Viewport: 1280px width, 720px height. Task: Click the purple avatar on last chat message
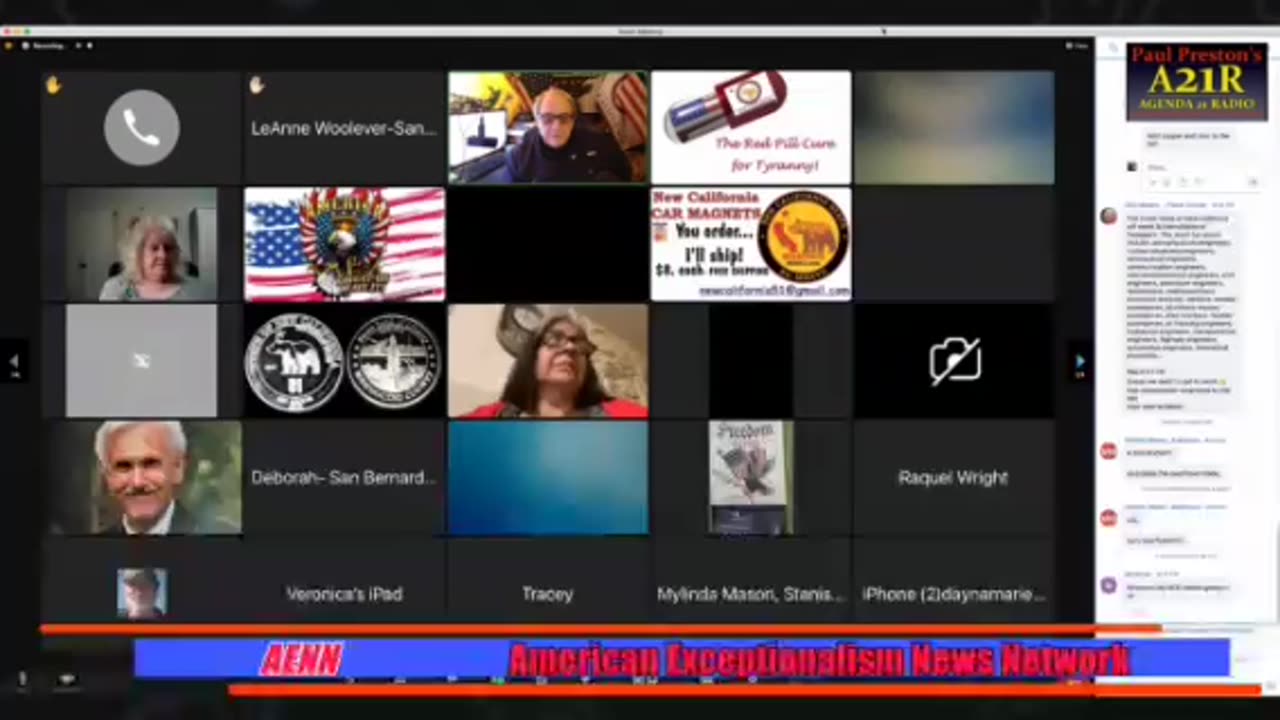pos(1109,586)
